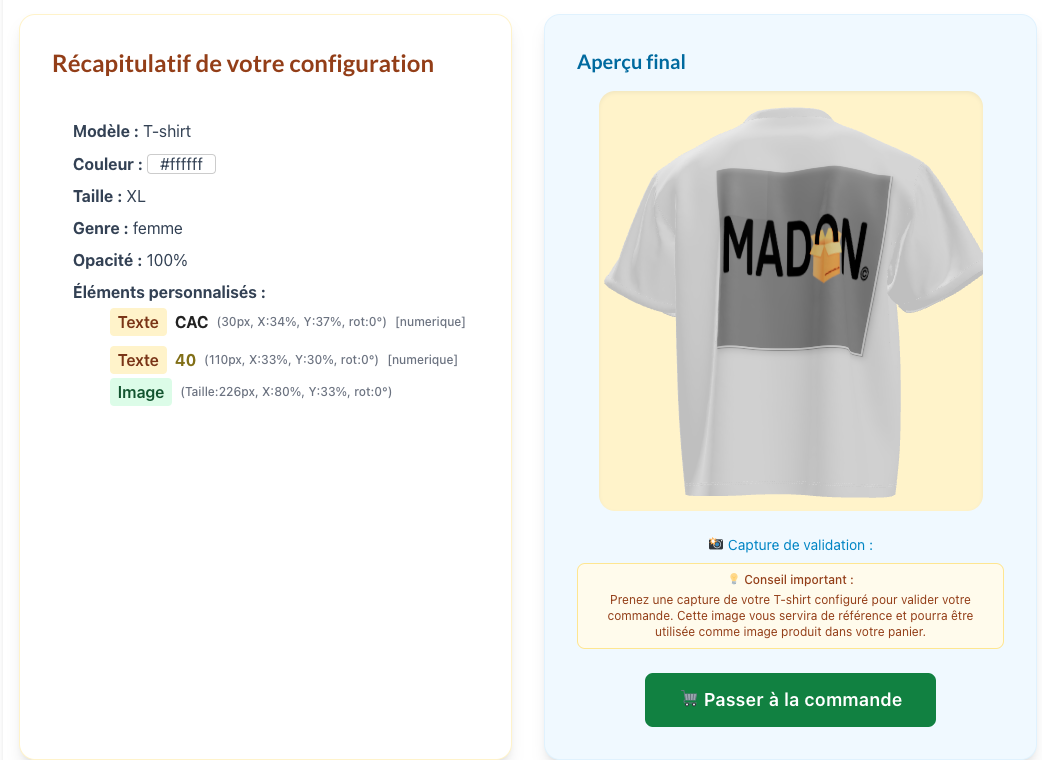Click the CAC custom text entry

point(191,322)
